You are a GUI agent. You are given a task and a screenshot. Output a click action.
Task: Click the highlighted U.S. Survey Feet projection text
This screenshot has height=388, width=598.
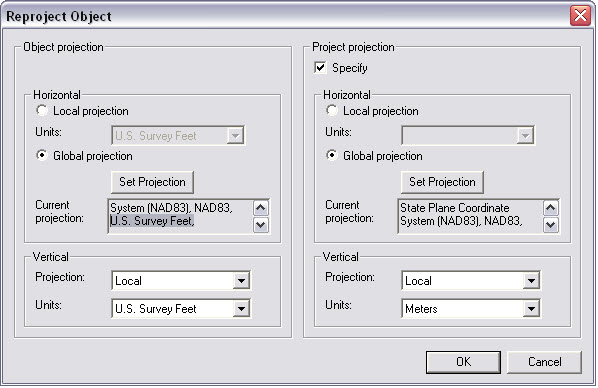152,221
